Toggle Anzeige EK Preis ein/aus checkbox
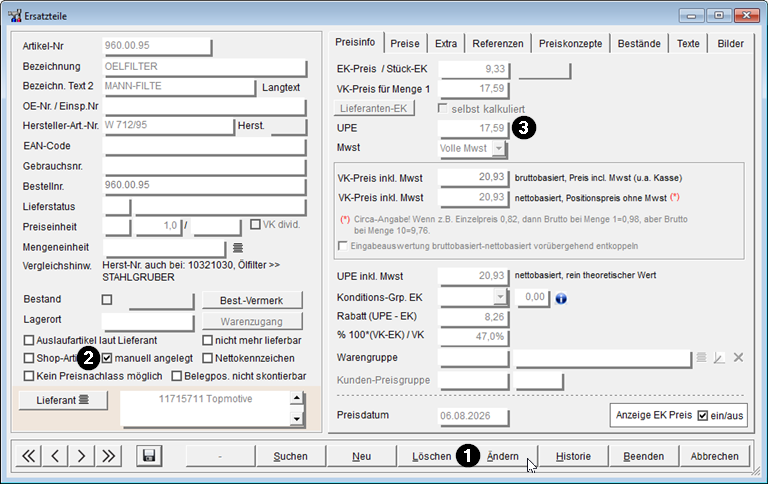Viewport: 768px width, 484px height. [x=702, y=415]
